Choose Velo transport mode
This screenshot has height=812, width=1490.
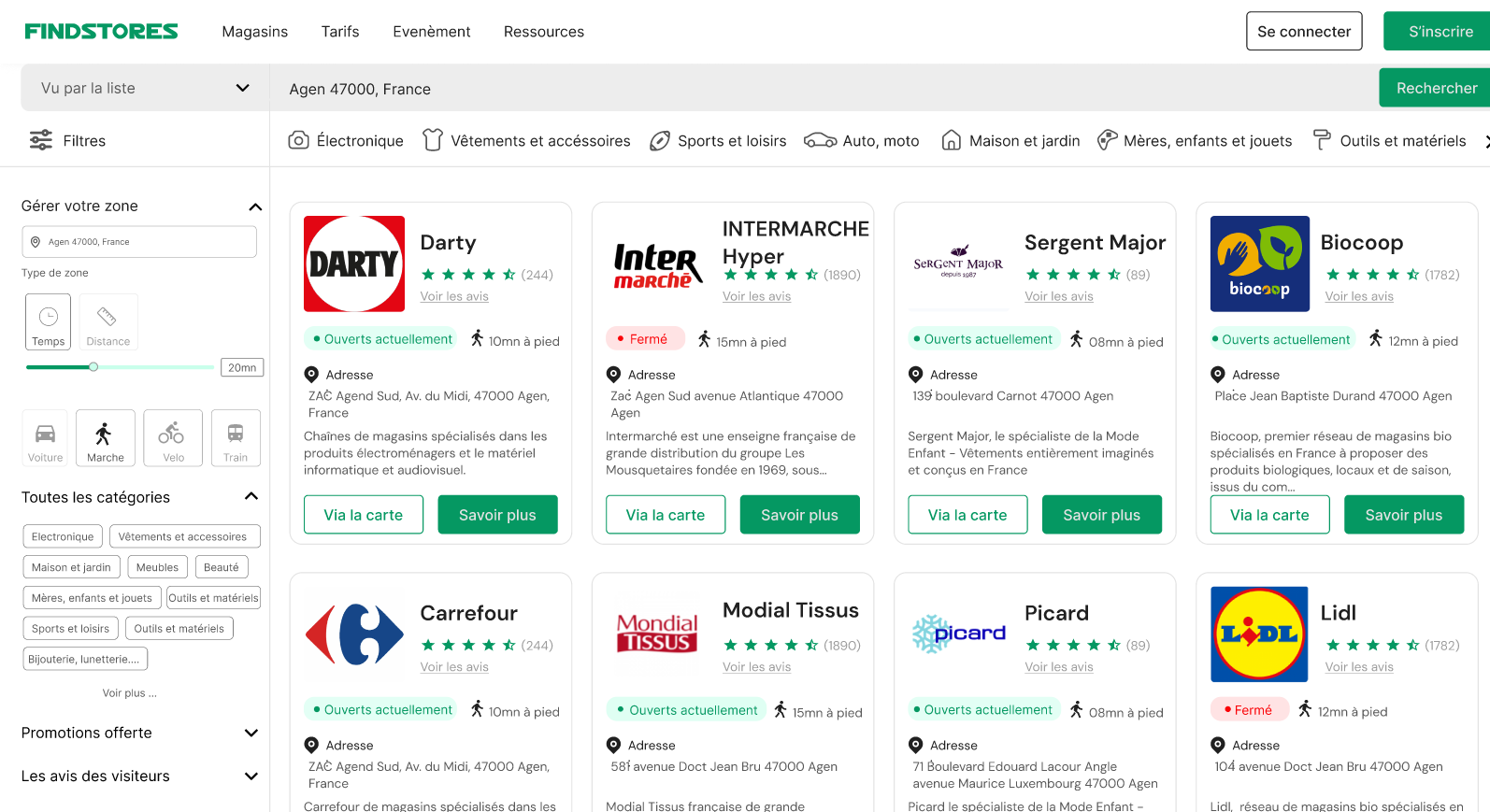(x=173, y=438)
